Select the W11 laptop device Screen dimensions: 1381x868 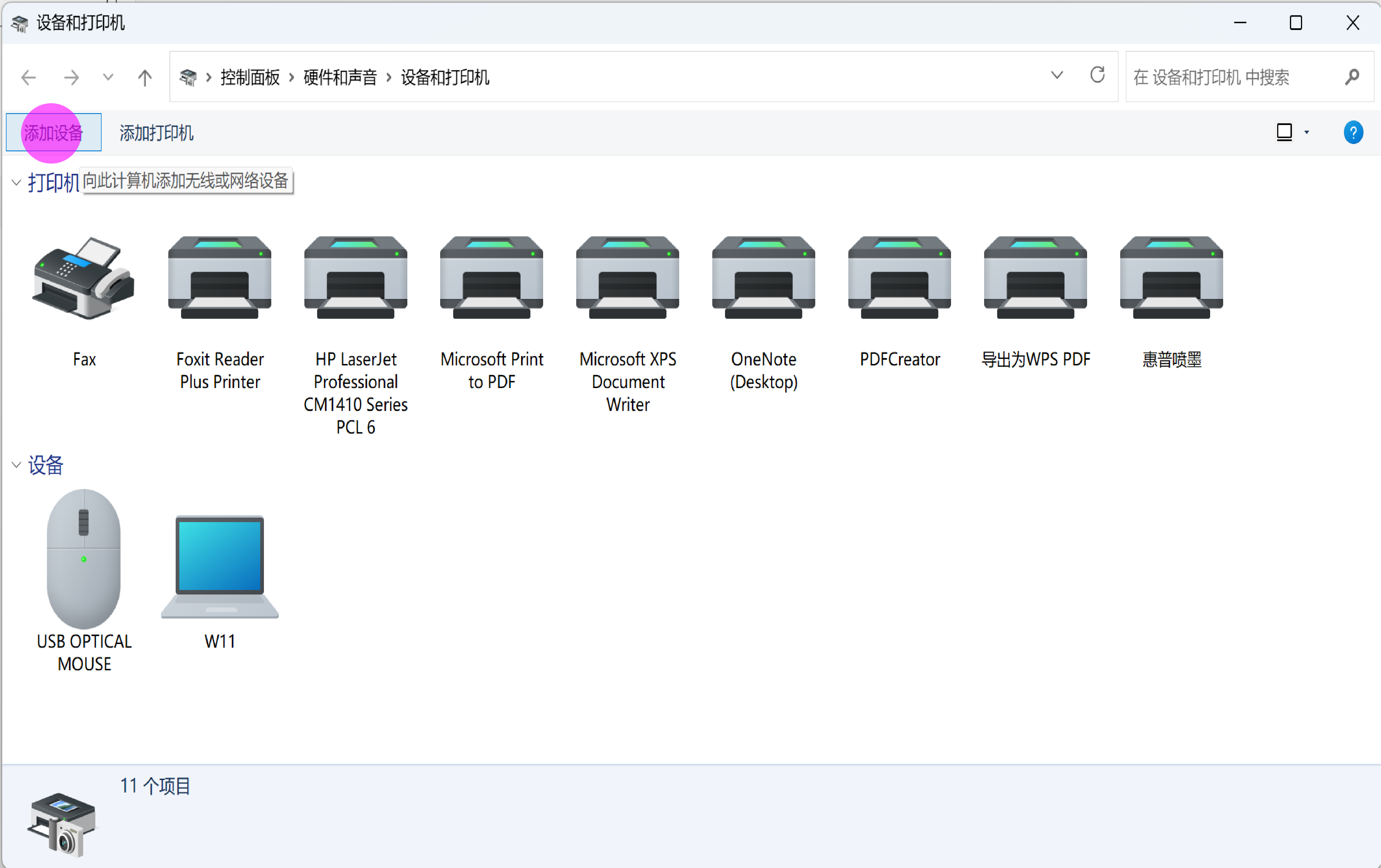(x=220, y=567)
